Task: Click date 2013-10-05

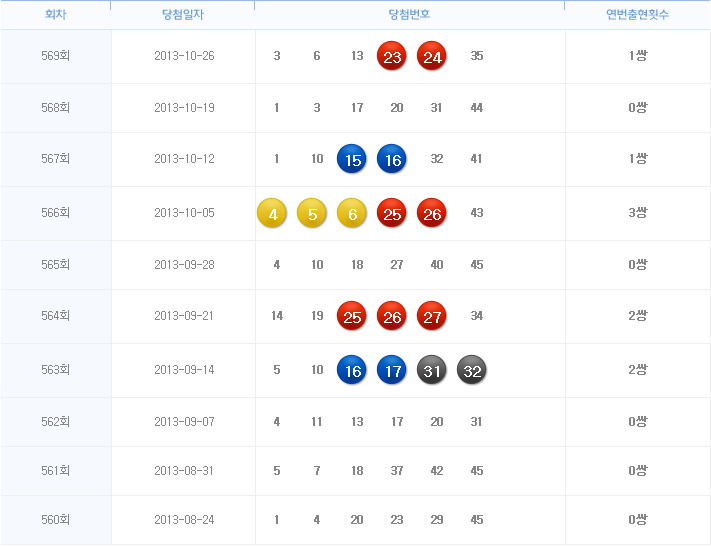Action: [184, 213]
